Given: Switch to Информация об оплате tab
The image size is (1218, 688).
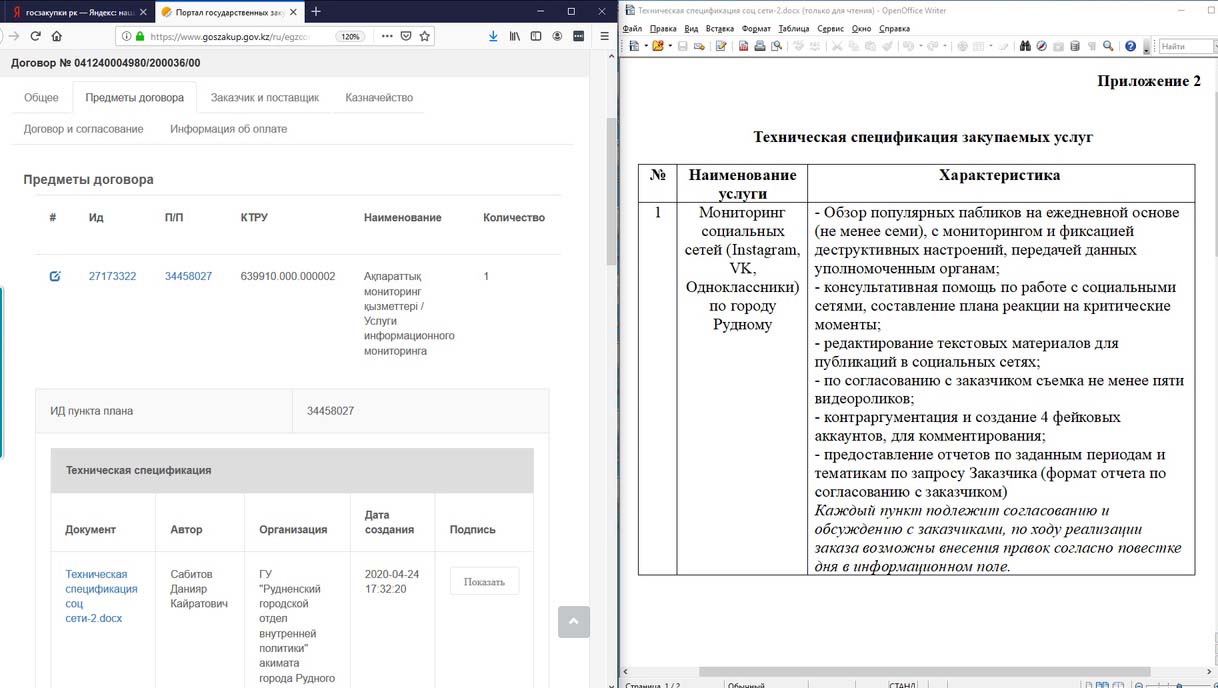Looking at the screenshot, I should click(x=229, y=129).
